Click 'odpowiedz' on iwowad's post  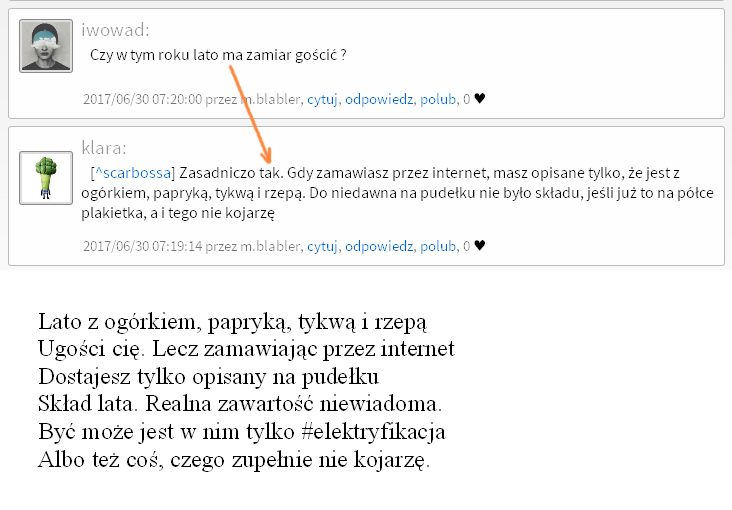[380, 99]
